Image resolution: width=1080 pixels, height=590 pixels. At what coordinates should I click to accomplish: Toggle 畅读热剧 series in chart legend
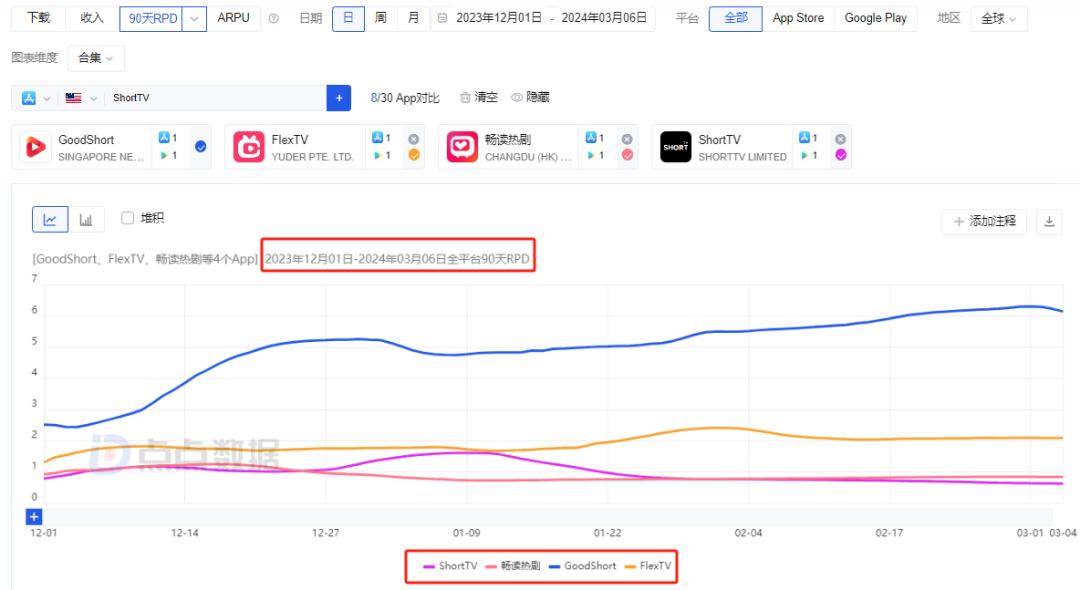(513, 566)
